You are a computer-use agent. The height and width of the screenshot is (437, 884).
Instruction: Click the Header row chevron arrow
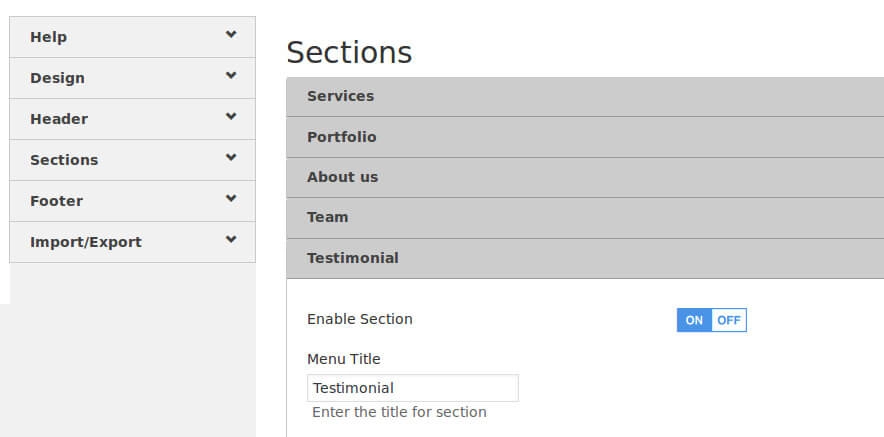231,117
